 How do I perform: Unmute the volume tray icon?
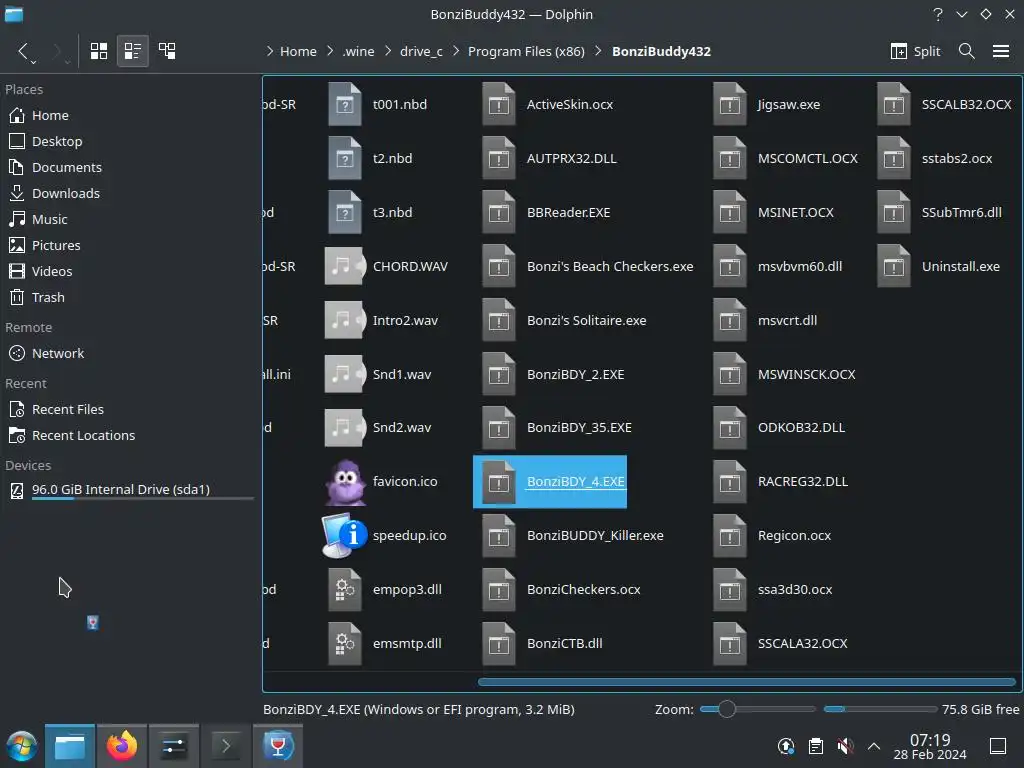coord(845,746)
